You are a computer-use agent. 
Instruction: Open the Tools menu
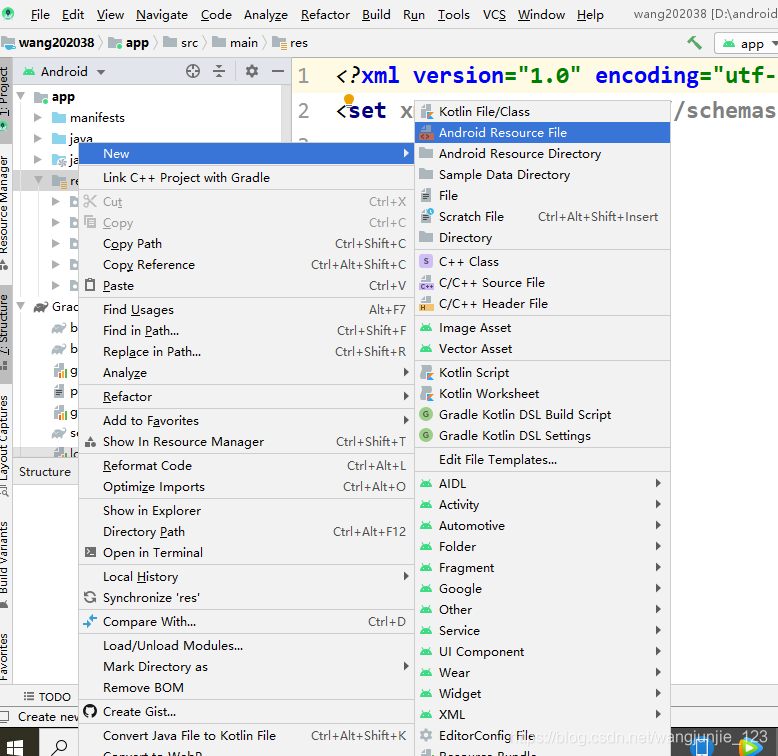coord(454,15)
